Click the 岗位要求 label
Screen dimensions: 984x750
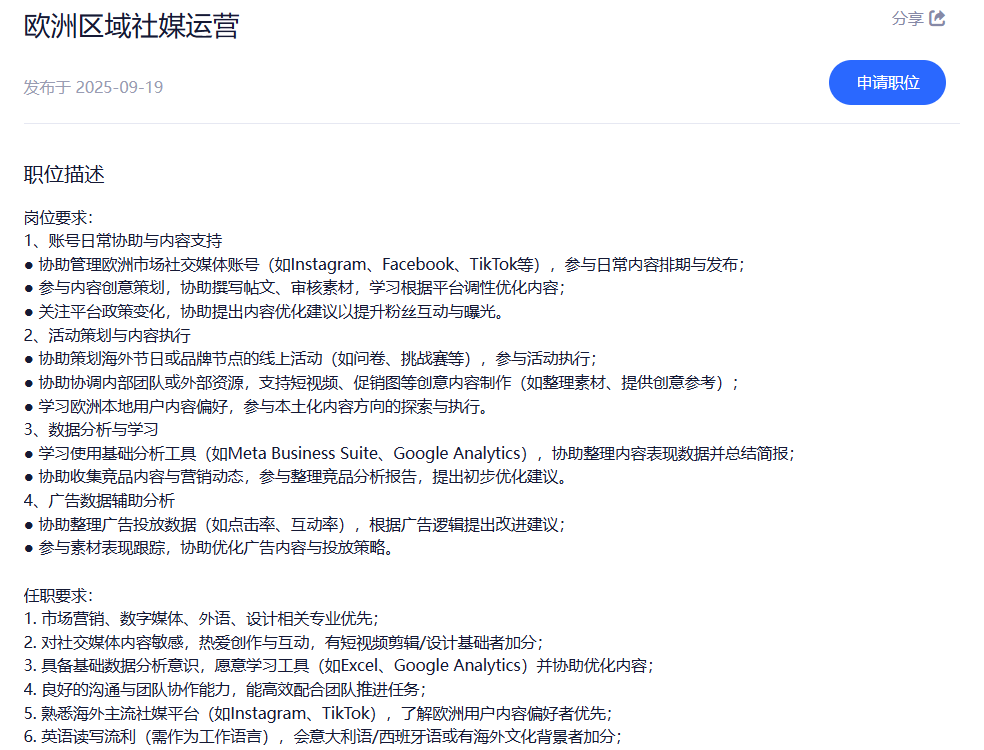pyautogui.click(x=58, y=217)
